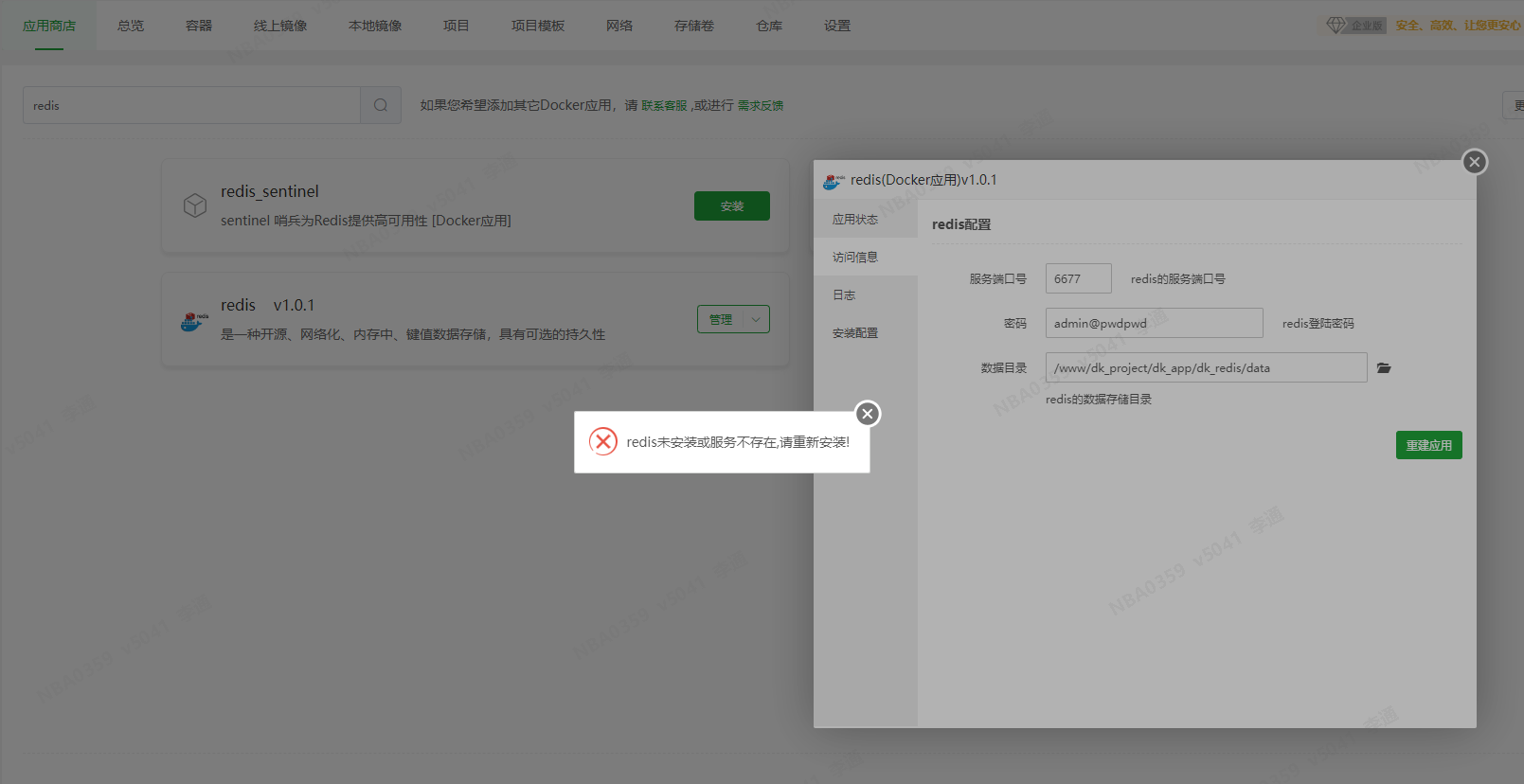Click the 服务端口号 field showing 6677
1524x784 pixels.
click(1079, 278)
